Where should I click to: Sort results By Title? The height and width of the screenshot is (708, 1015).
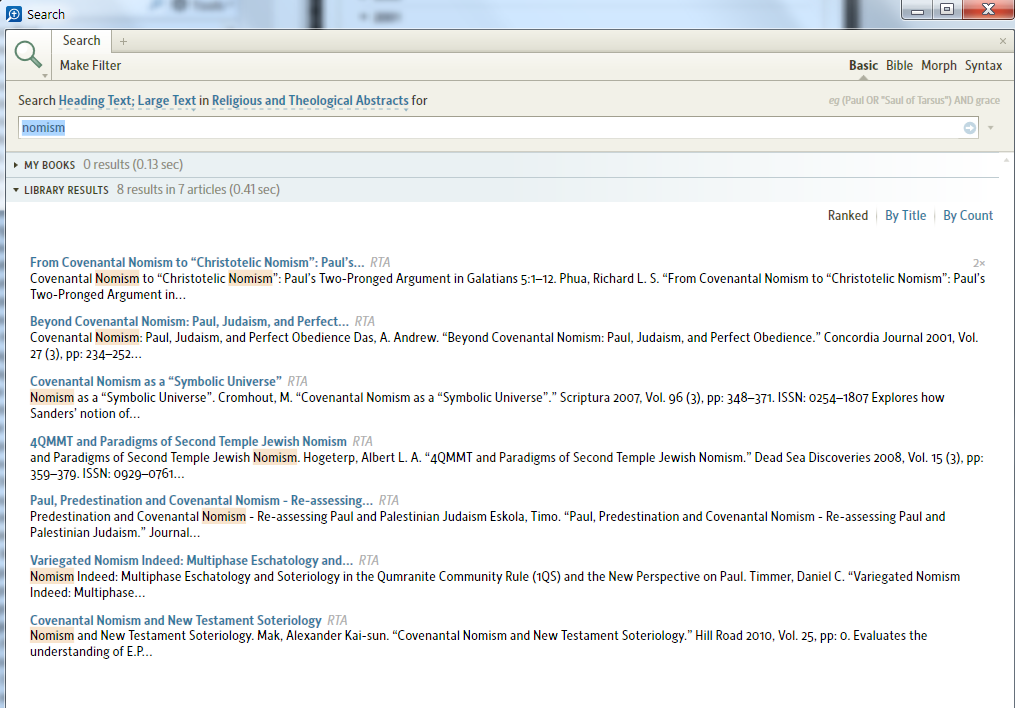tap(906, 216)
